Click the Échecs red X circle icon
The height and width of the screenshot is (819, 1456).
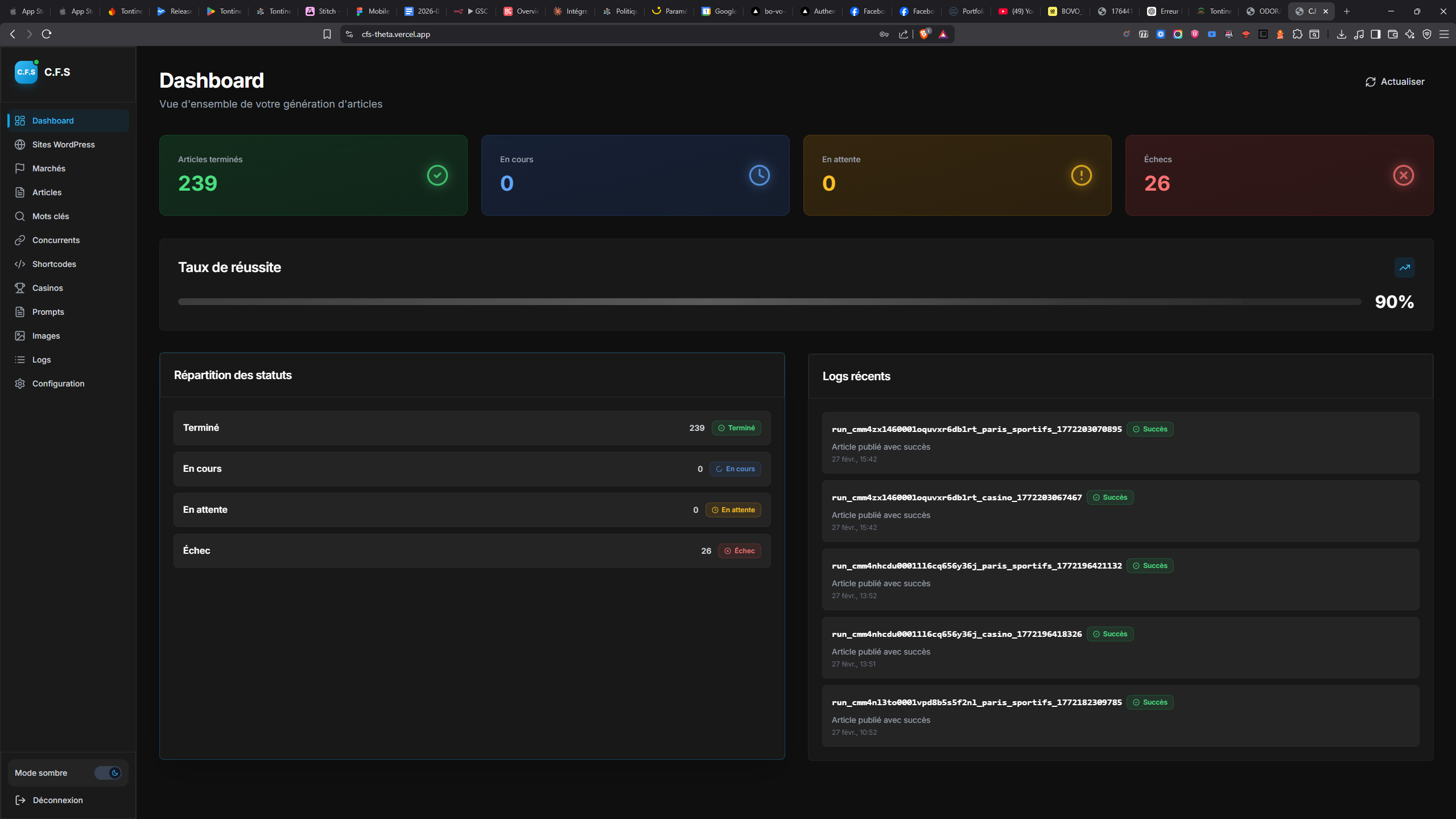point(1403,175)
